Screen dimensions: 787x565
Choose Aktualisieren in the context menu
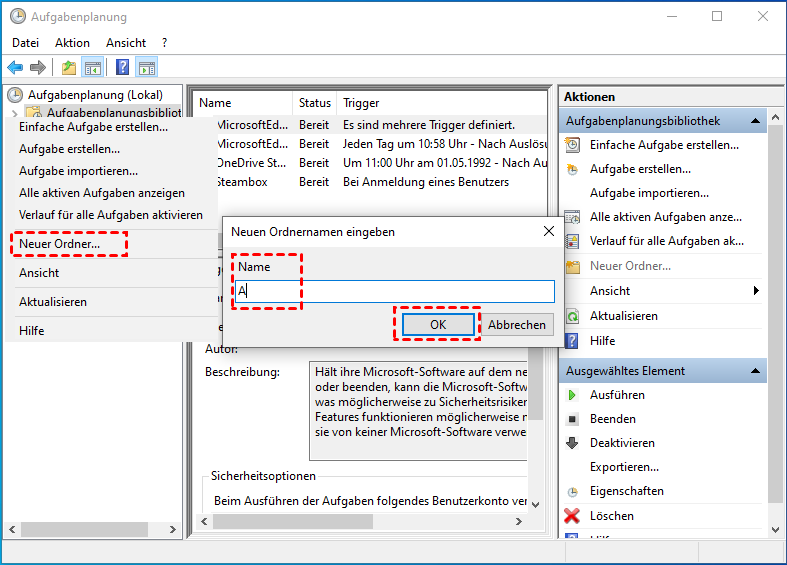click(x=53, y=302)
